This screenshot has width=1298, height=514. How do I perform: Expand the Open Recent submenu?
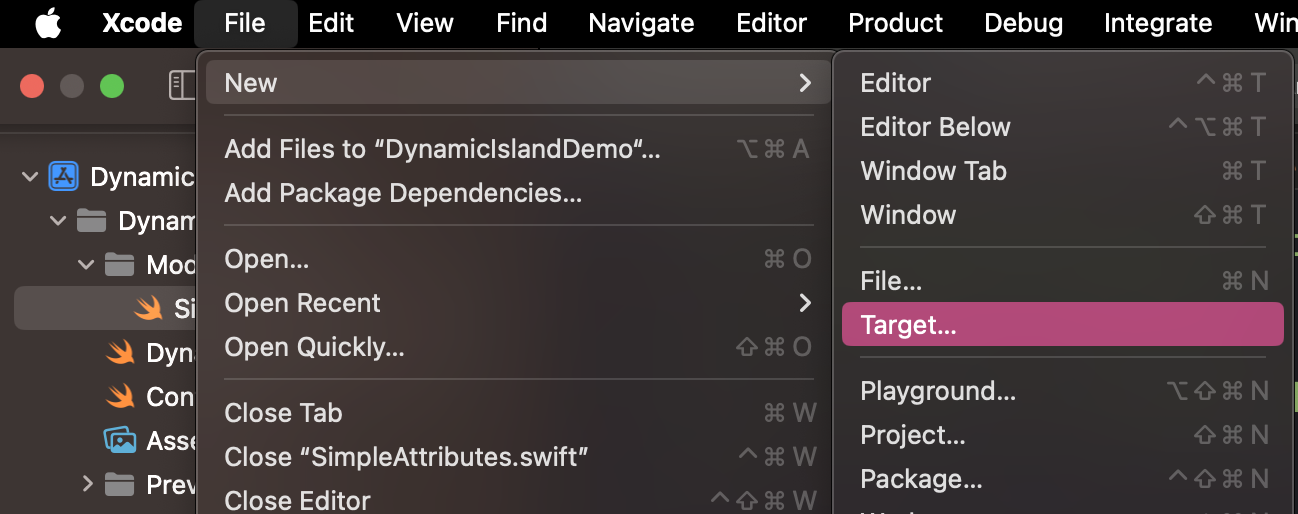[x=517, y=303]
